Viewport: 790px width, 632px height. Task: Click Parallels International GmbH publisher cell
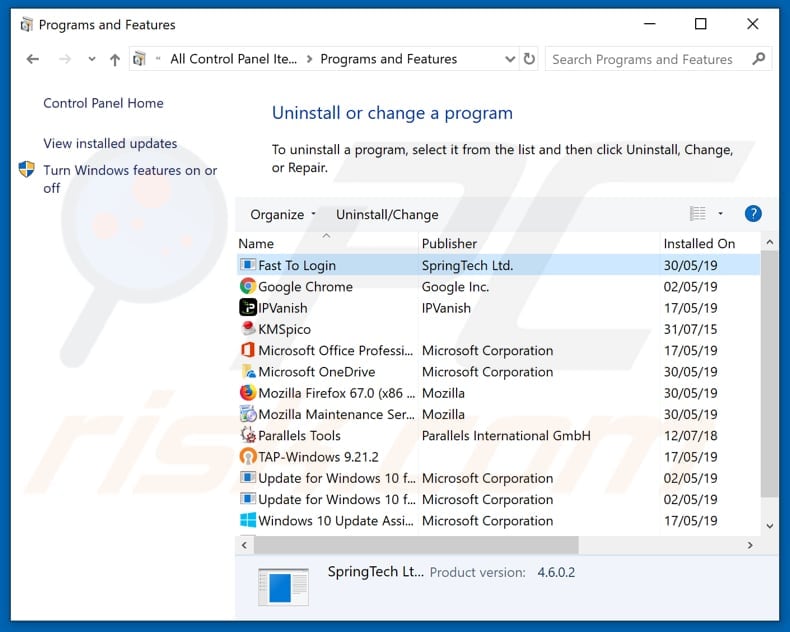tap(506, 435)
